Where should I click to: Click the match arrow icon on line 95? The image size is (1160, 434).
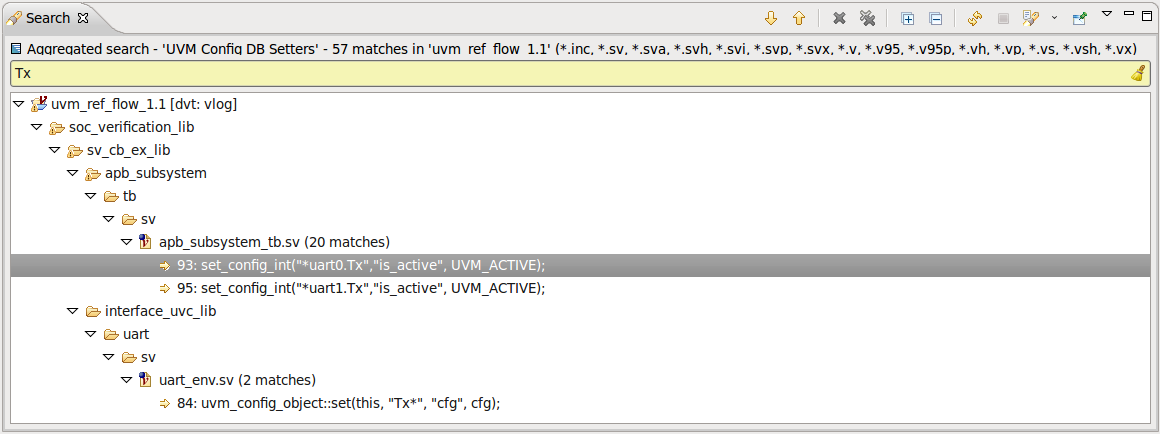click(165, 288)
